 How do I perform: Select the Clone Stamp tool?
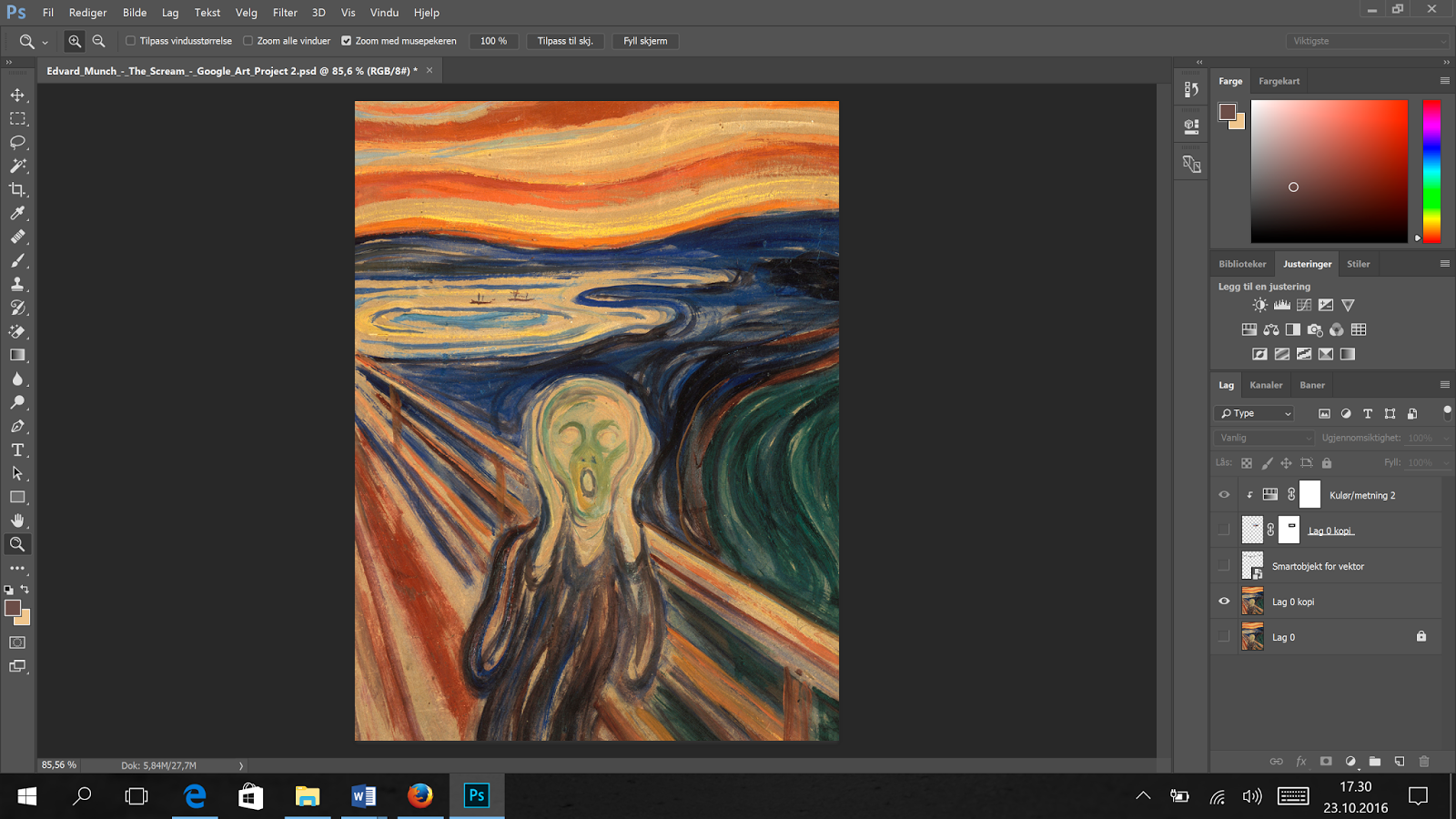[17, 284]
